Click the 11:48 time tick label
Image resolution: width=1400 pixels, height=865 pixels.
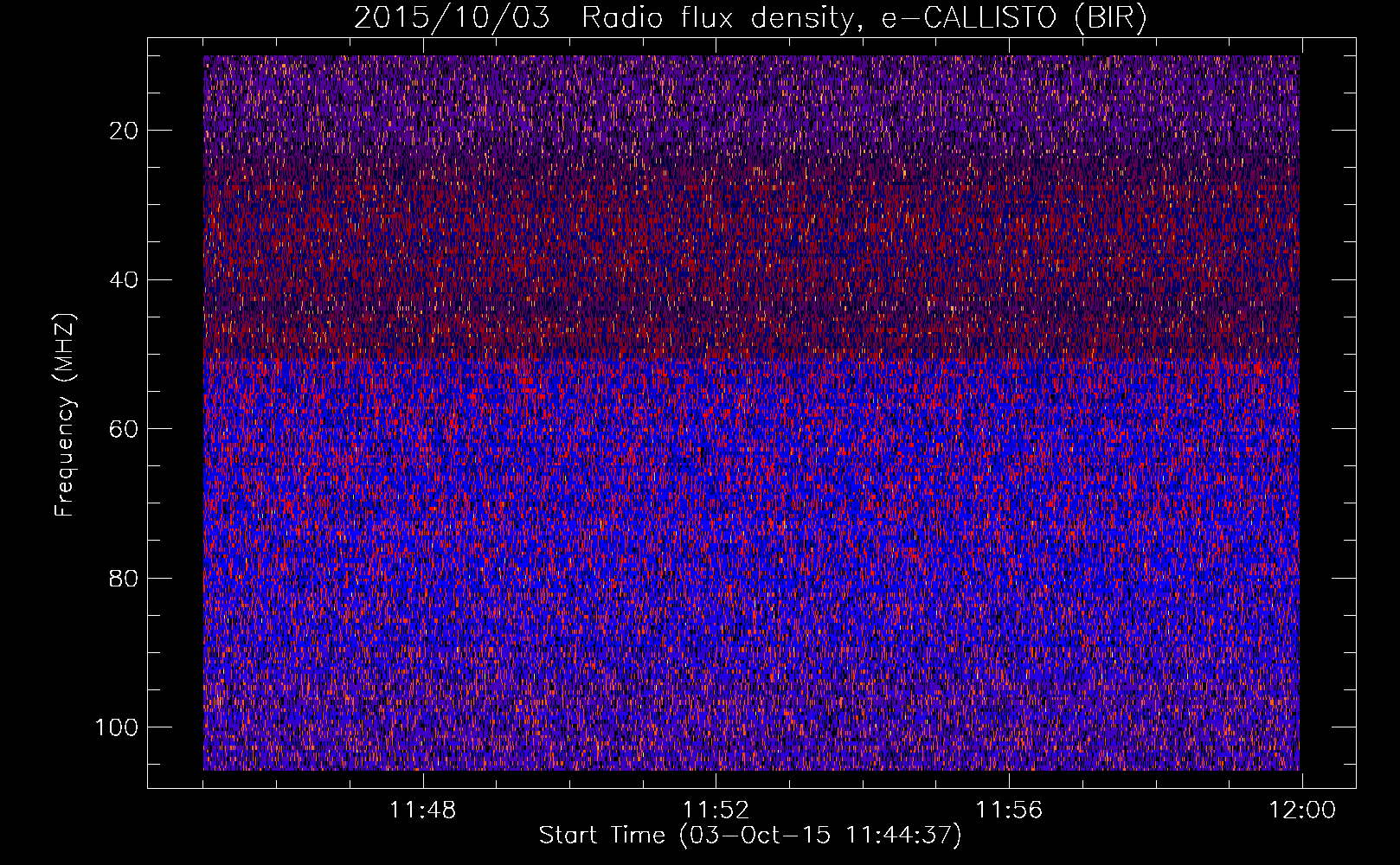[x=423, y=811]
